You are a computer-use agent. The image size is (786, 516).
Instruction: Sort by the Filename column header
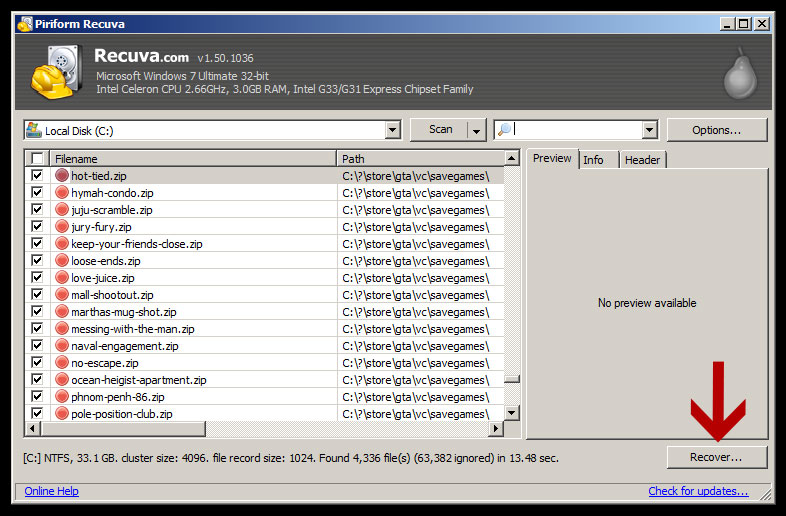click(x=193, y=158)
